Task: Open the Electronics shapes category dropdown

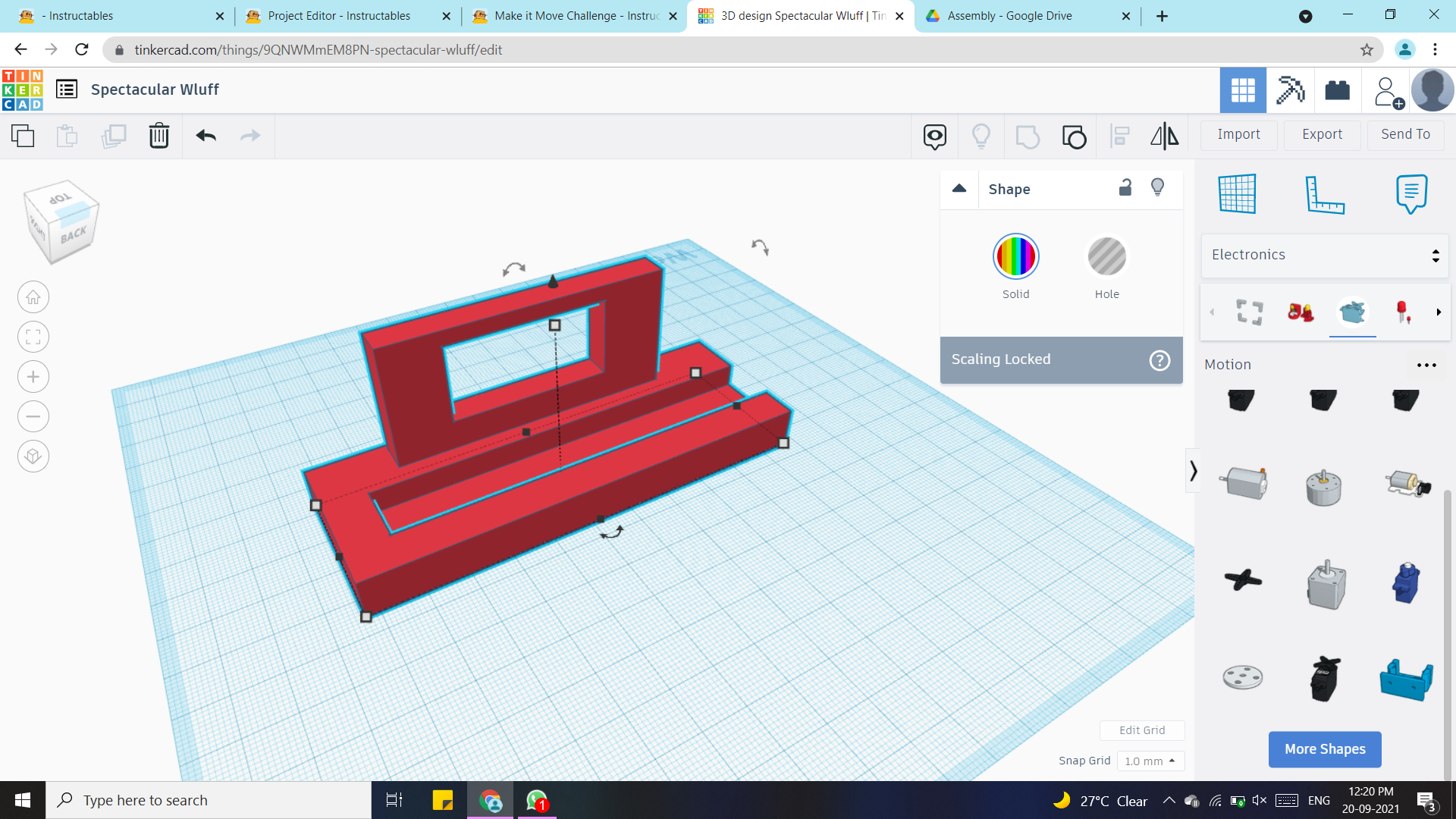Action: click(1325, 255)
